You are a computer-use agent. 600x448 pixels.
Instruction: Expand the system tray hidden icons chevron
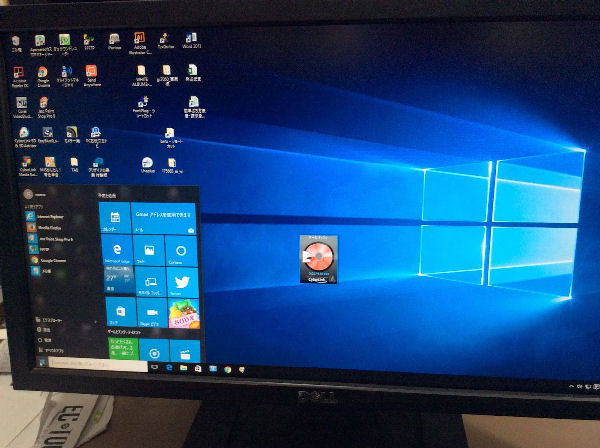pyautogui.click(x=571, y=386)
